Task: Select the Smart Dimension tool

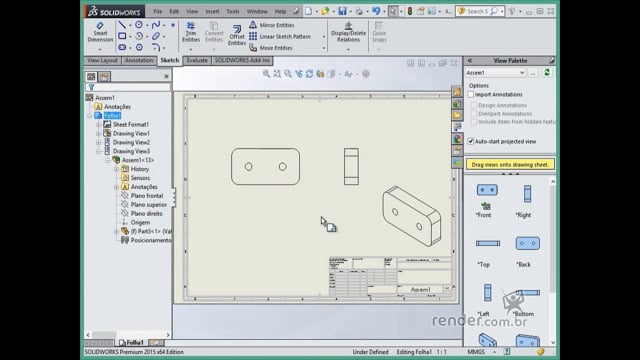Action: click(x=100, y=32)
